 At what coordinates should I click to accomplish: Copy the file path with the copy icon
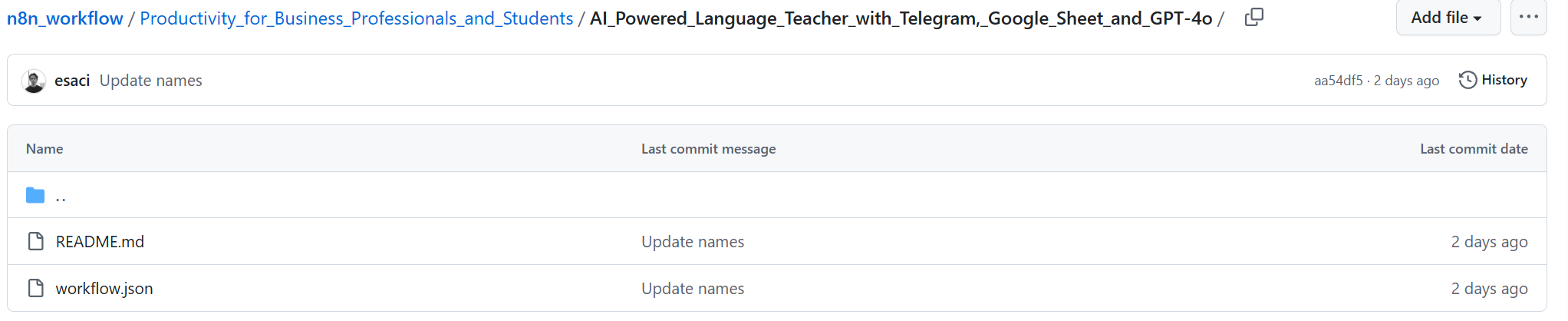tap(1253, 18)
